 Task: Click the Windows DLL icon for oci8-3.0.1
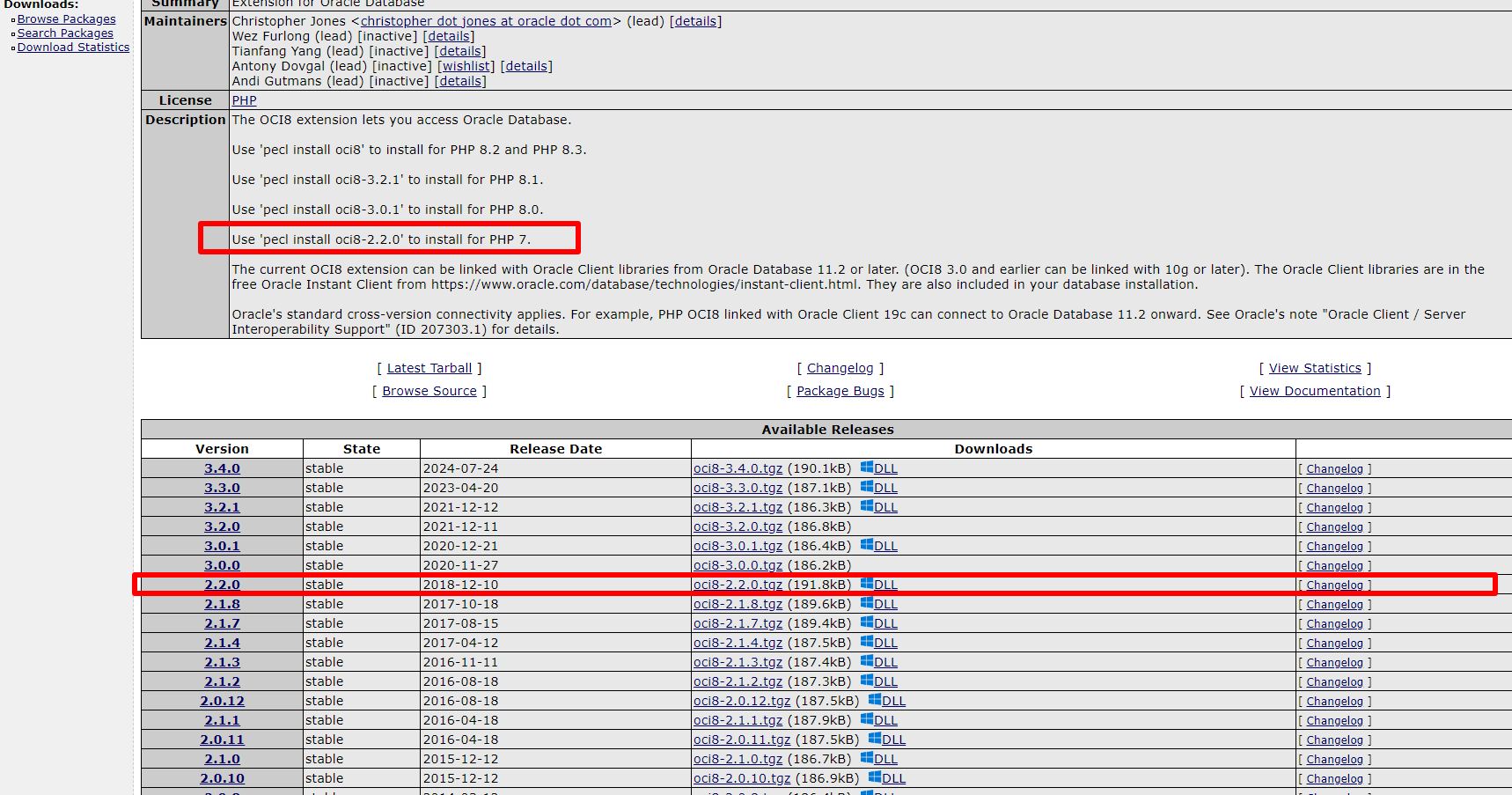(867, 545)
